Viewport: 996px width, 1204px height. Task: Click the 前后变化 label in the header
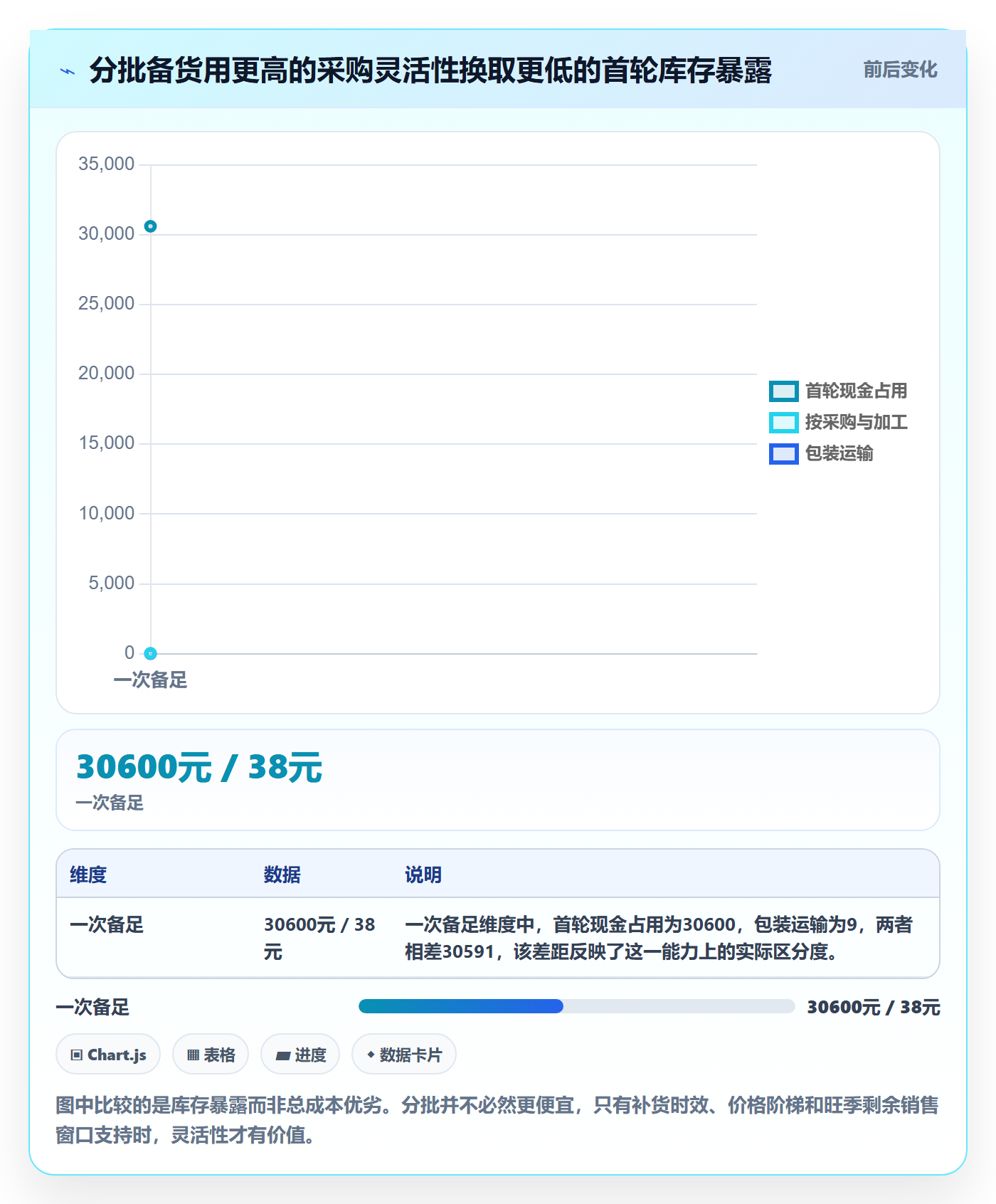pyautogui.click(x=900, y=70)
